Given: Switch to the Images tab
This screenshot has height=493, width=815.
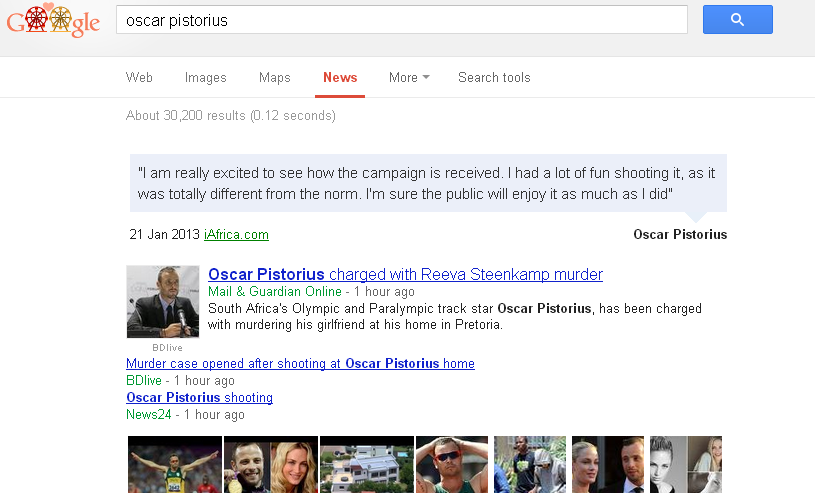Looking at the screenshot, I should point(206,78).
